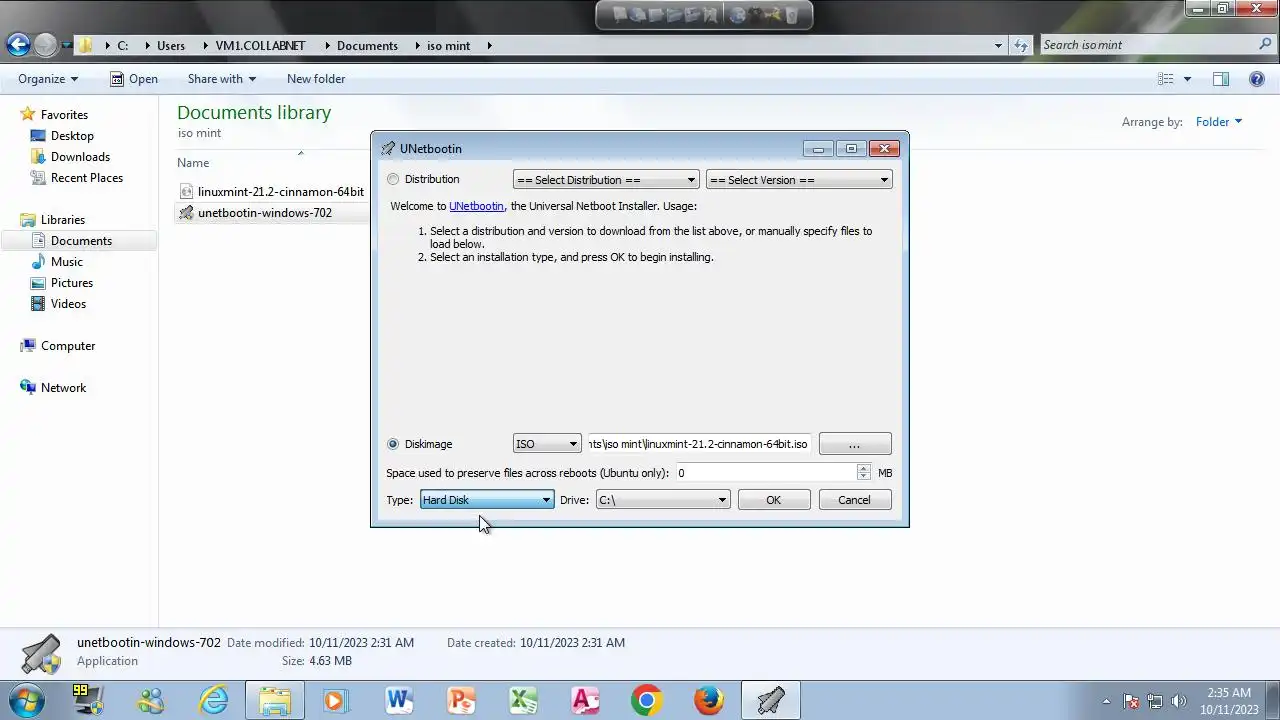The width and height of the screenshot is (1280, 720).
Task: Open Internet Explorer from taskbar
Action: [x=213, y=700]
